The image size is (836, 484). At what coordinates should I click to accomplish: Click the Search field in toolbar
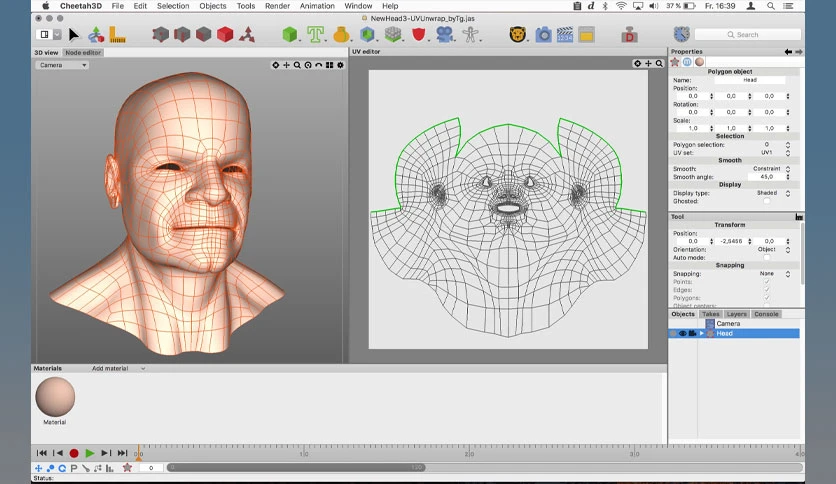point(747,35)
